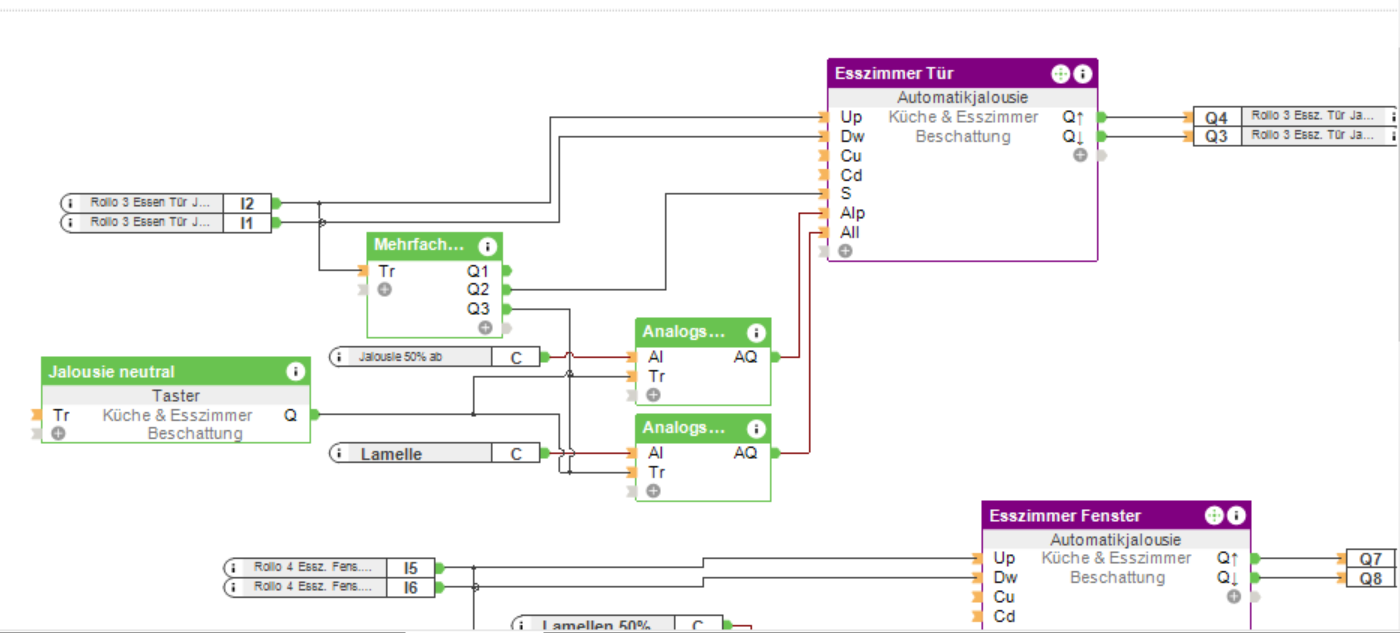Click the info icon on Jalousie neutral block

click(x=295, y=372)
